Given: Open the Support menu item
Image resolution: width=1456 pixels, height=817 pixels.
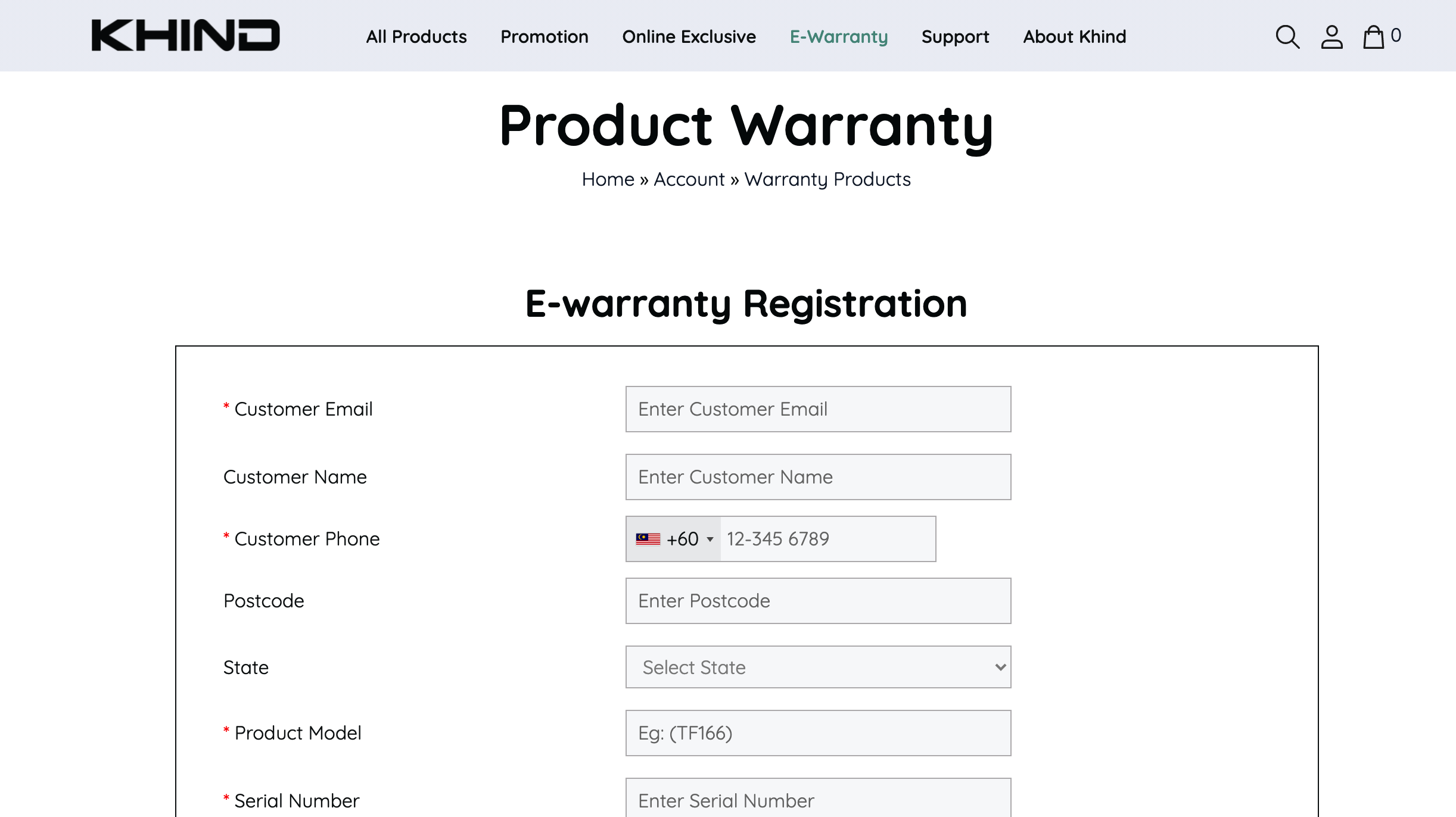Looking at the screenshot, I should 954,37.
